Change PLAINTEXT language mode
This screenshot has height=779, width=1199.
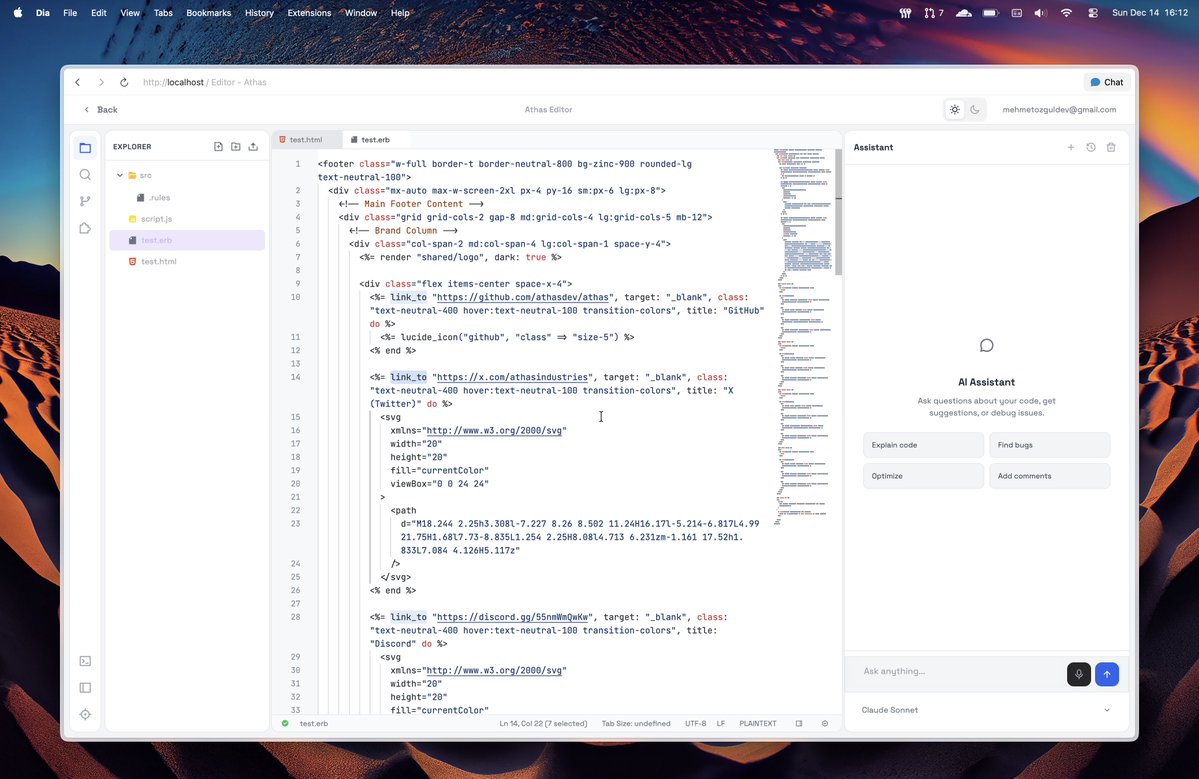(x=757, y=723)
